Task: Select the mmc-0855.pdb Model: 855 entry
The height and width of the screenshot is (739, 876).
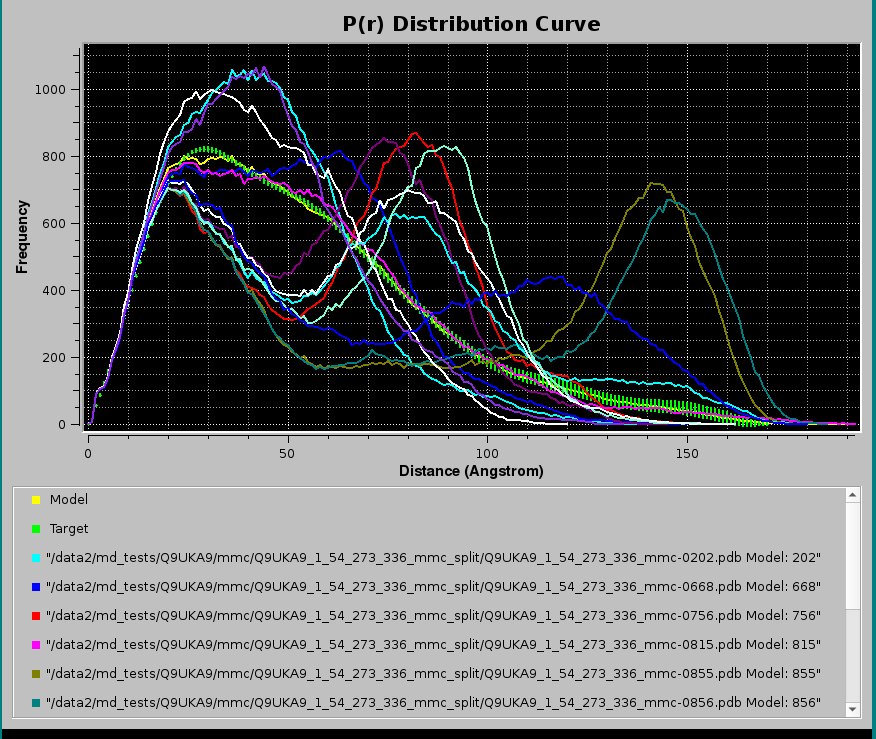Action: coord(435,675)
